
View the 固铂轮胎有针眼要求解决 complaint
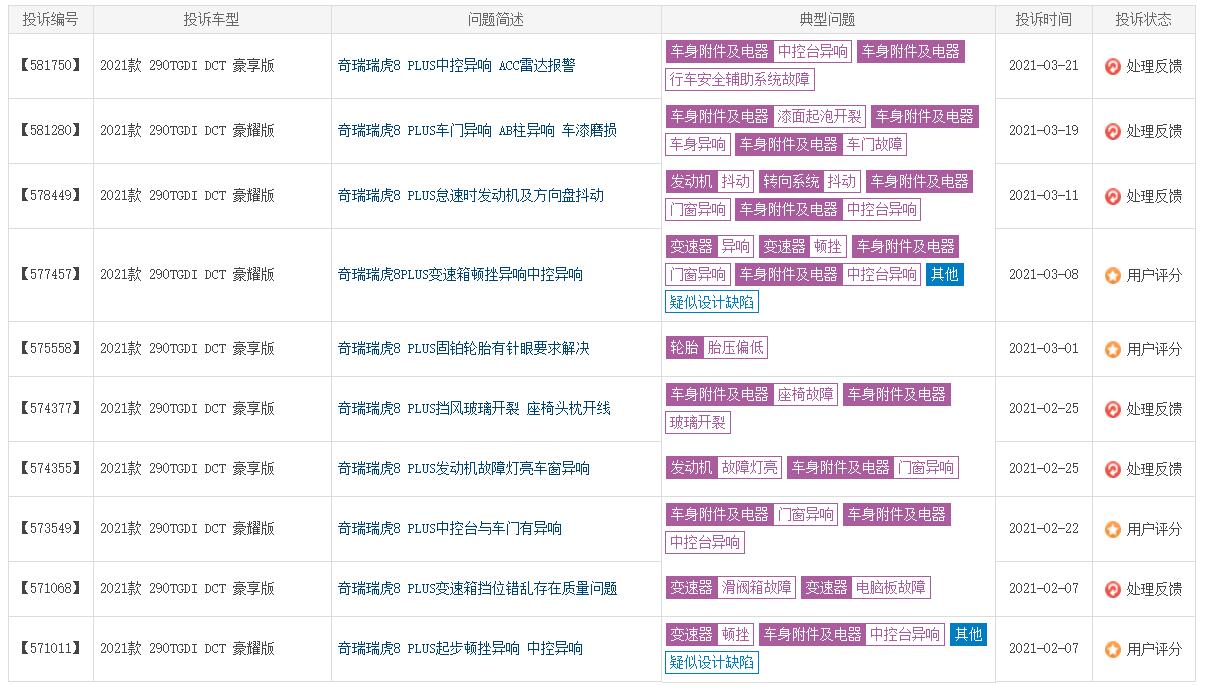click(x=463, y=348)
